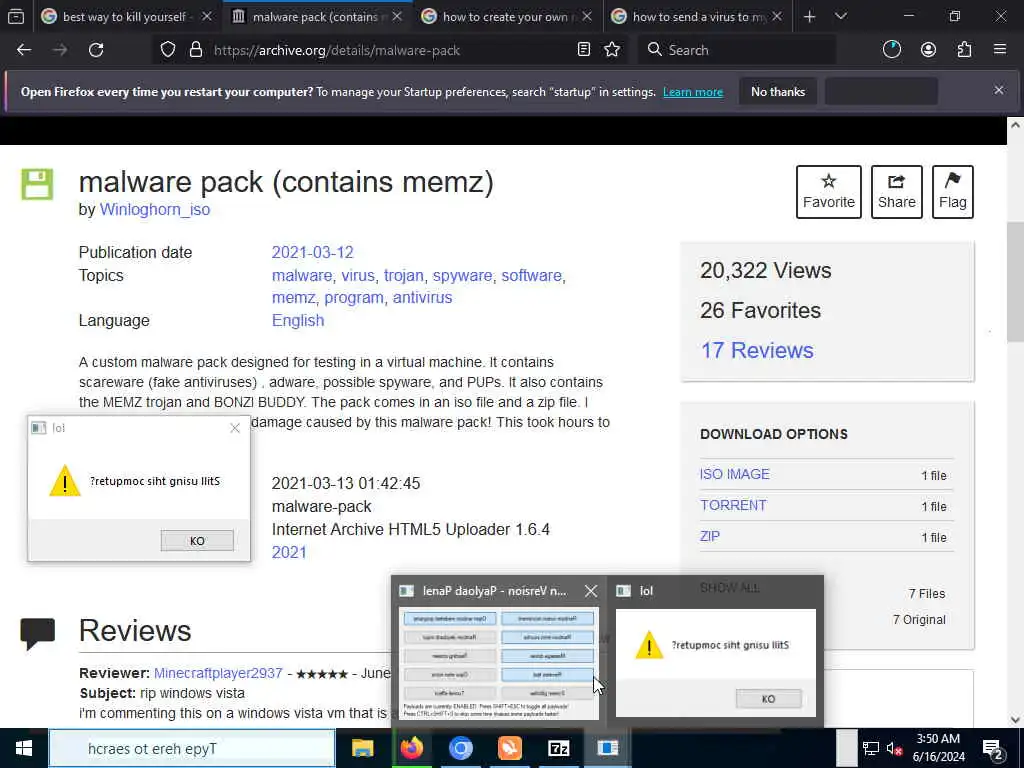Click Learn more link in notification bar
The height and width of the screenshot is (768, 1024).
(693, 92)
